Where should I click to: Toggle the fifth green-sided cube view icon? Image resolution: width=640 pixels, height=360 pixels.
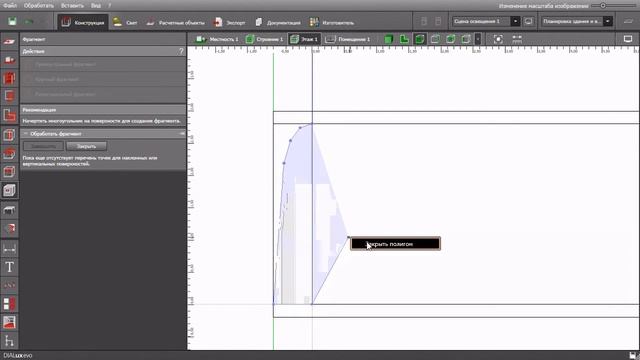click(x=451, y=39)
